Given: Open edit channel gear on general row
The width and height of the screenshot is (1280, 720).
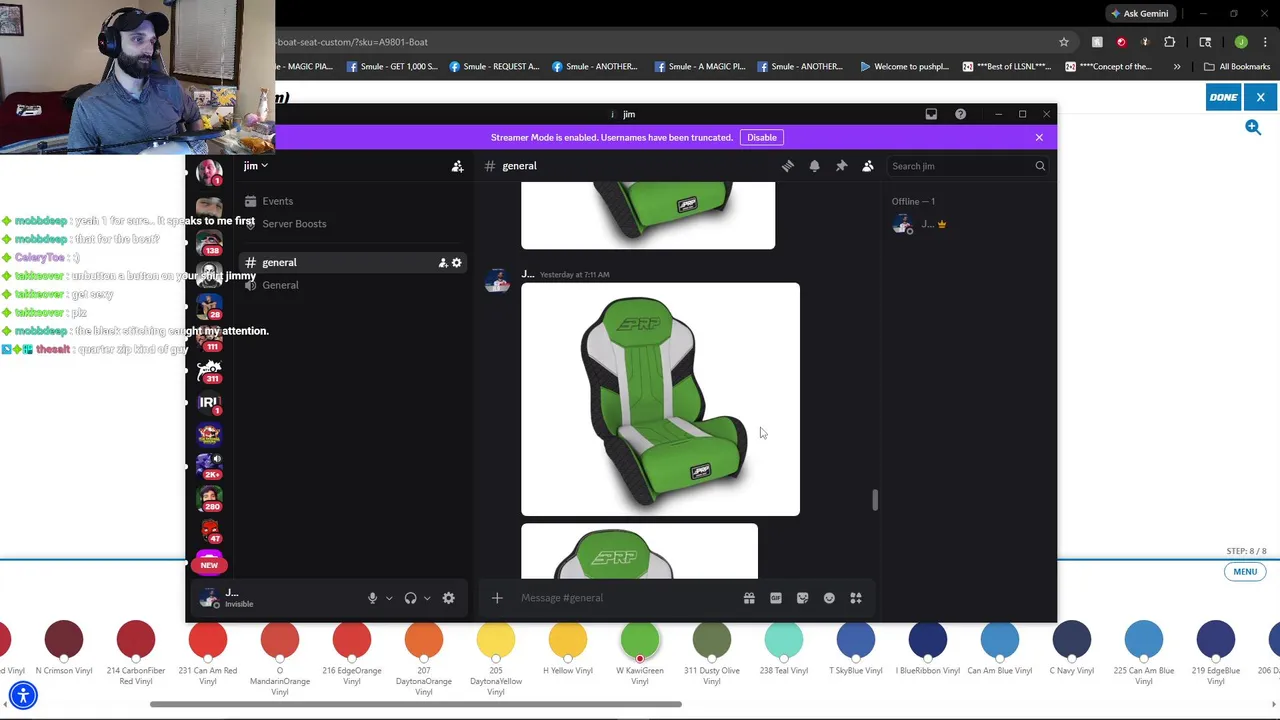Looking at the screenshot, I should coord(457,262).
